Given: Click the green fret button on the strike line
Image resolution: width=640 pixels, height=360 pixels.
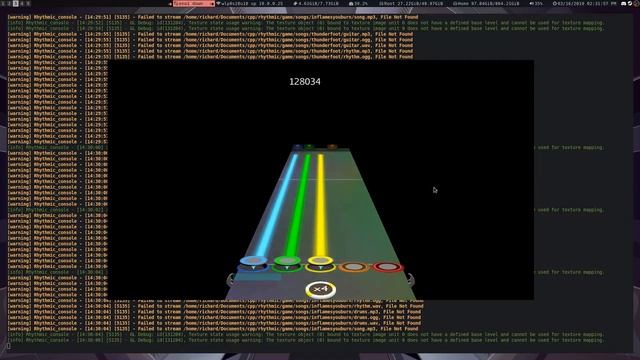Looking at the screenshot, I should (287, 264).
